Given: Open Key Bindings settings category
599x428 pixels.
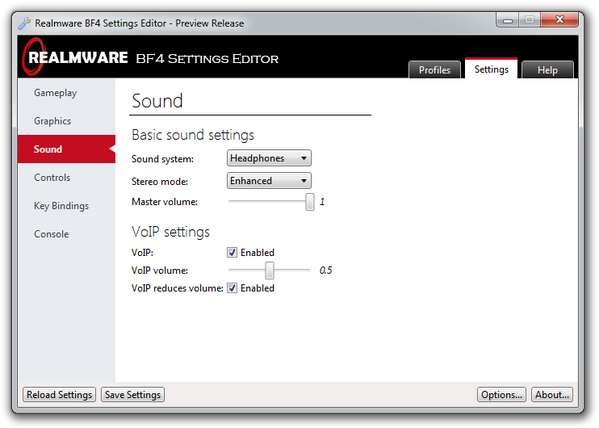Looking at the screenshot, I should pyautogui.click(x=66, y=206).
